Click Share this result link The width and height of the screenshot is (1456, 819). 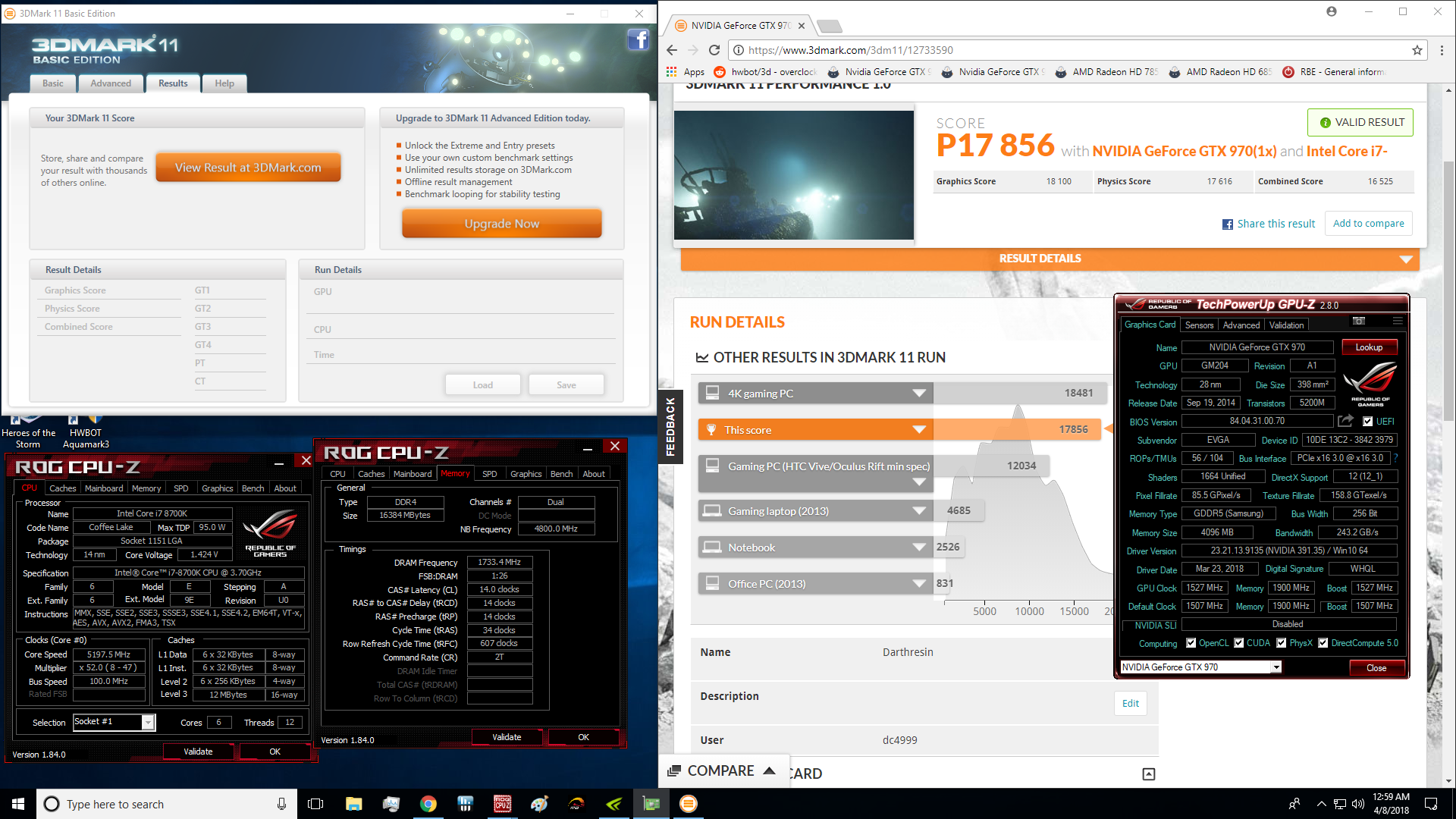(x=1269, y=224)
